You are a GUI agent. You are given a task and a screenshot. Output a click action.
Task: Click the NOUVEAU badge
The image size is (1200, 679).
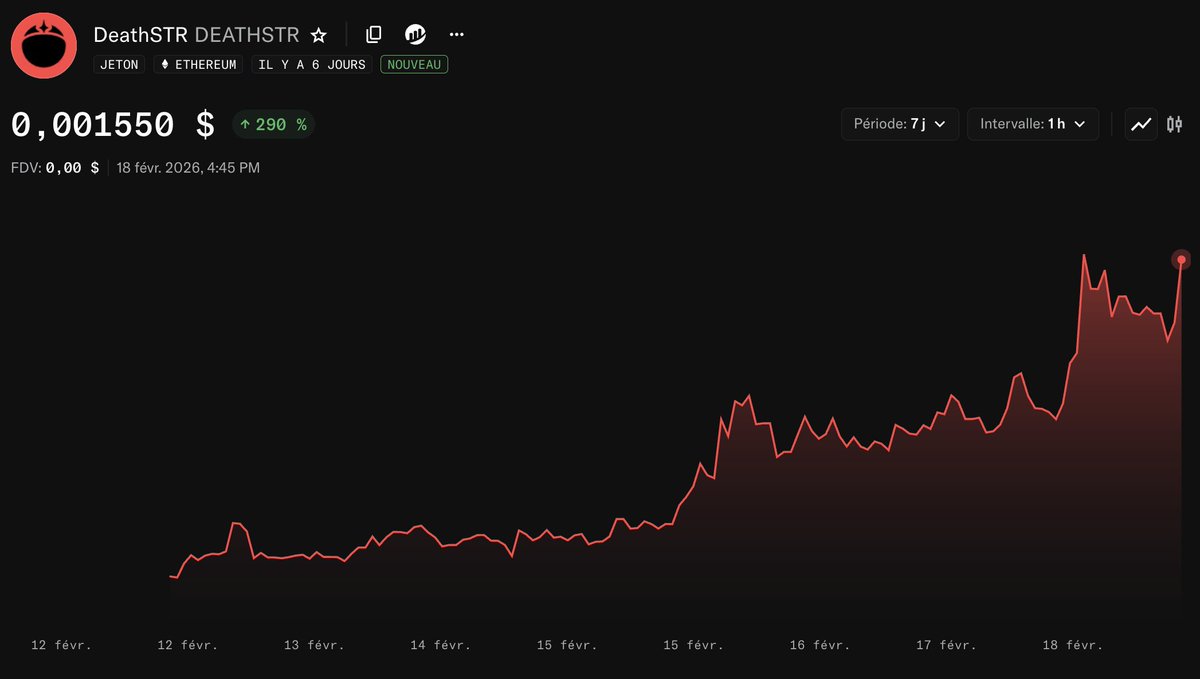pos(413,64)
